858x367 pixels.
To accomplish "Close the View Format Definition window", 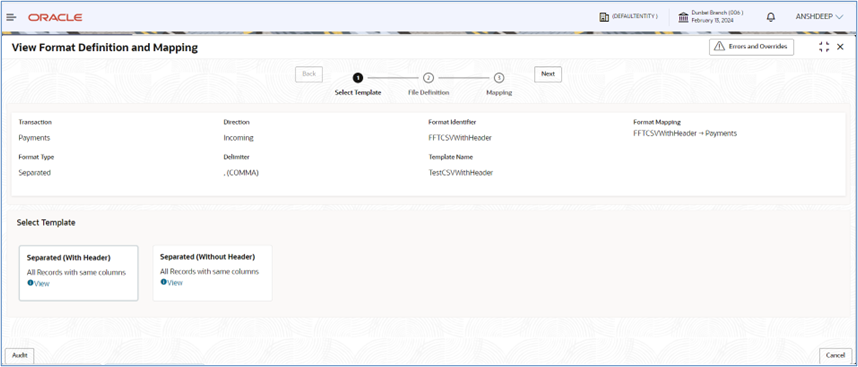I will click(x=840, y=47).
